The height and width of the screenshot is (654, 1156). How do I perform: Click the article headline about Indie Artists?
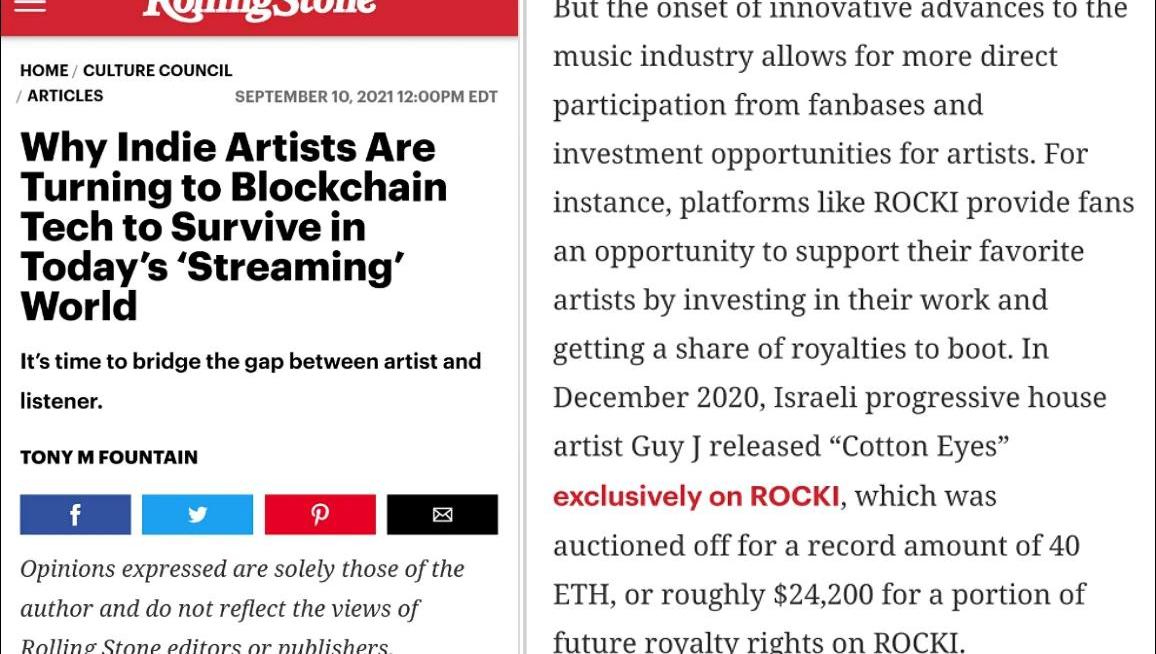[x=233, y=227]
